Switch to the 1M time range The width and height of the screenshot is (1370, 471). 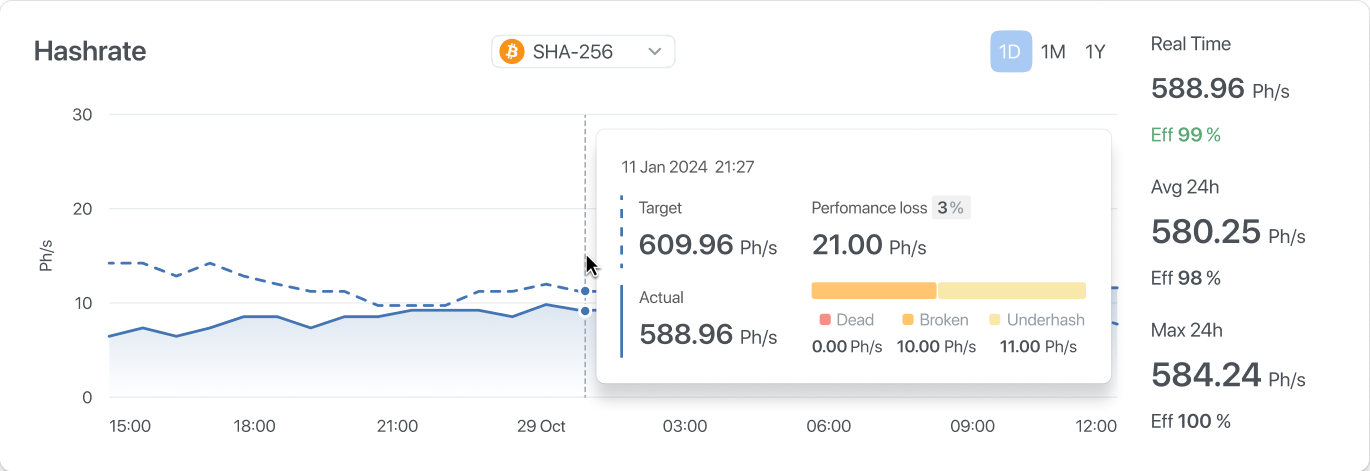[1053, 52]
